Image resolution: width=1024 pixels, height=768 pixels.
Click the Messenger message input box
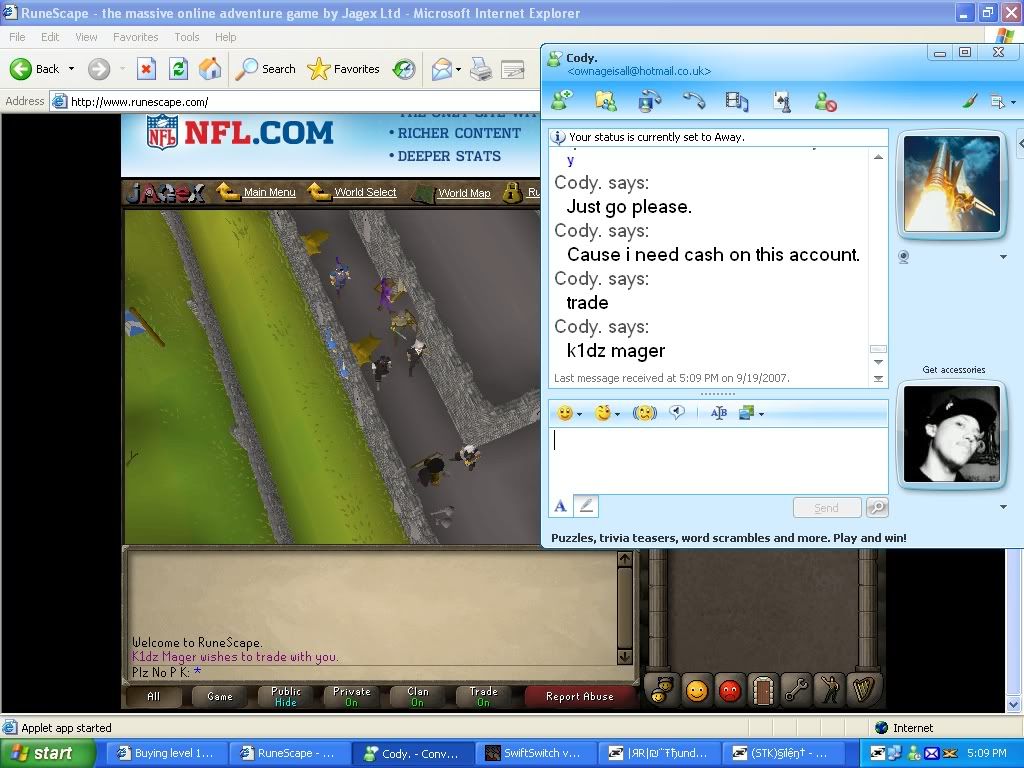coord(718,460)
